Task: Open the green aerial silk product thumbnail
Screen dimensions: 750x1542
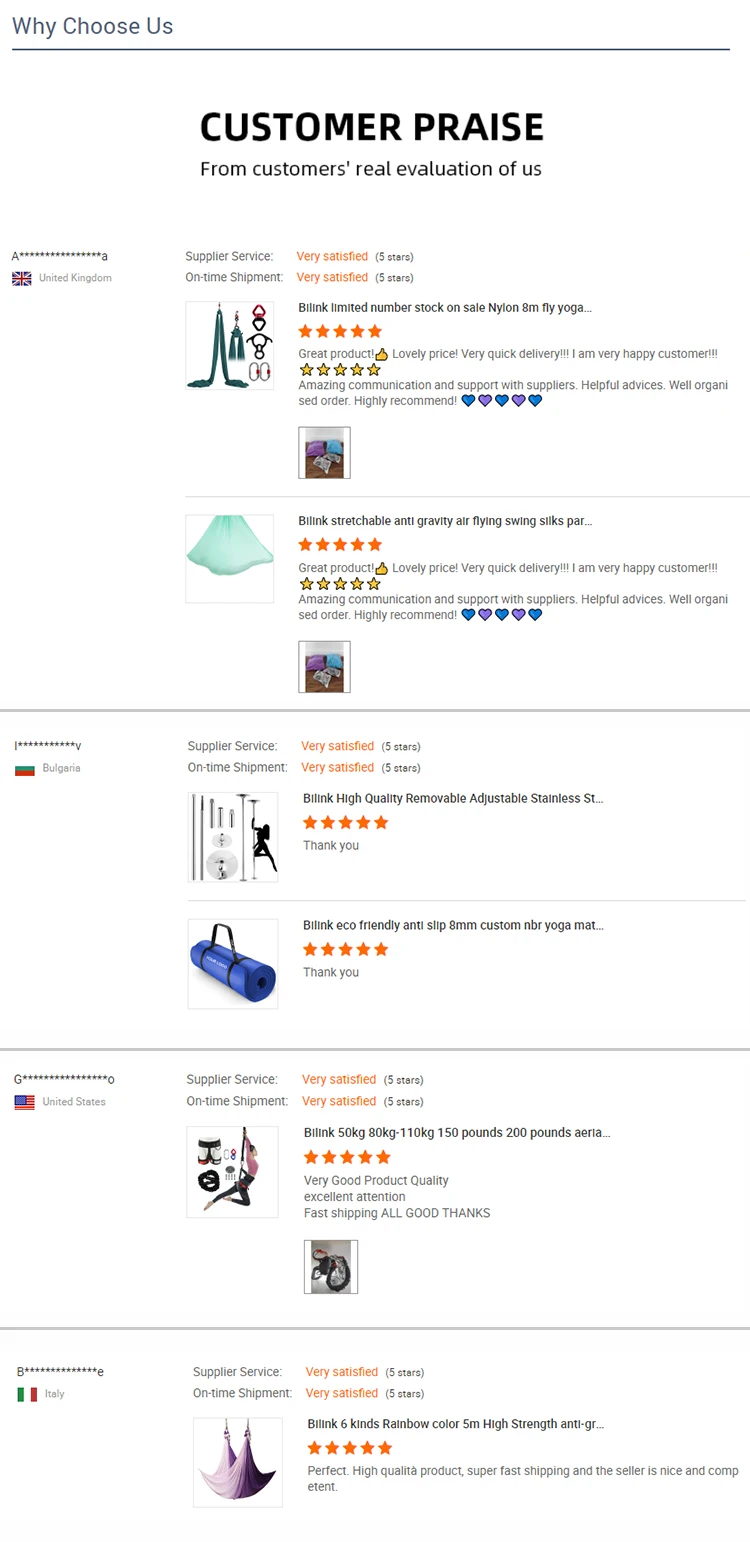Action: click(x=230, y=345)
